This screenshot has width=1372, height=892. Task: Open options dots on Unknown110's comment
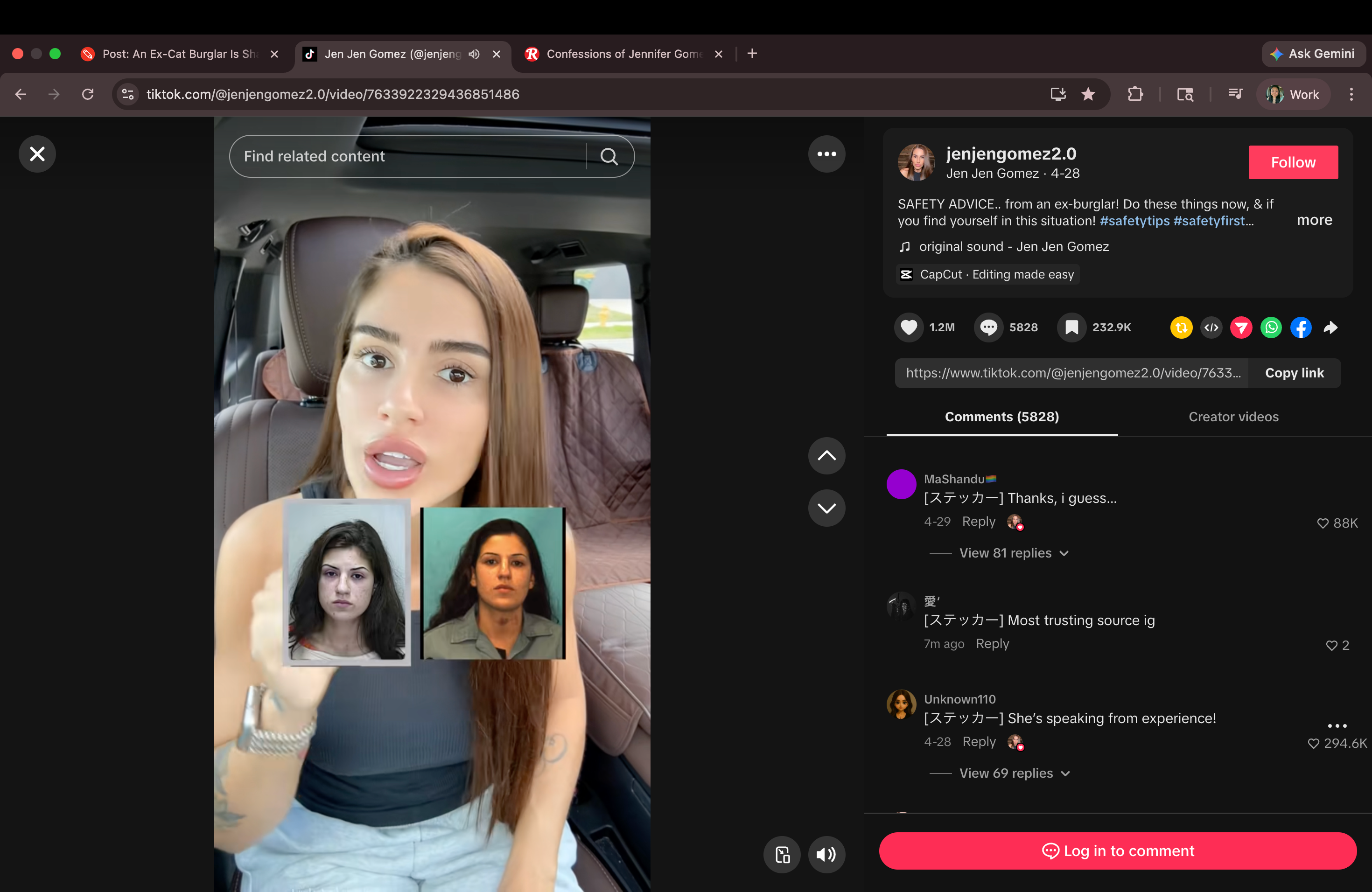coord(1337,725)
